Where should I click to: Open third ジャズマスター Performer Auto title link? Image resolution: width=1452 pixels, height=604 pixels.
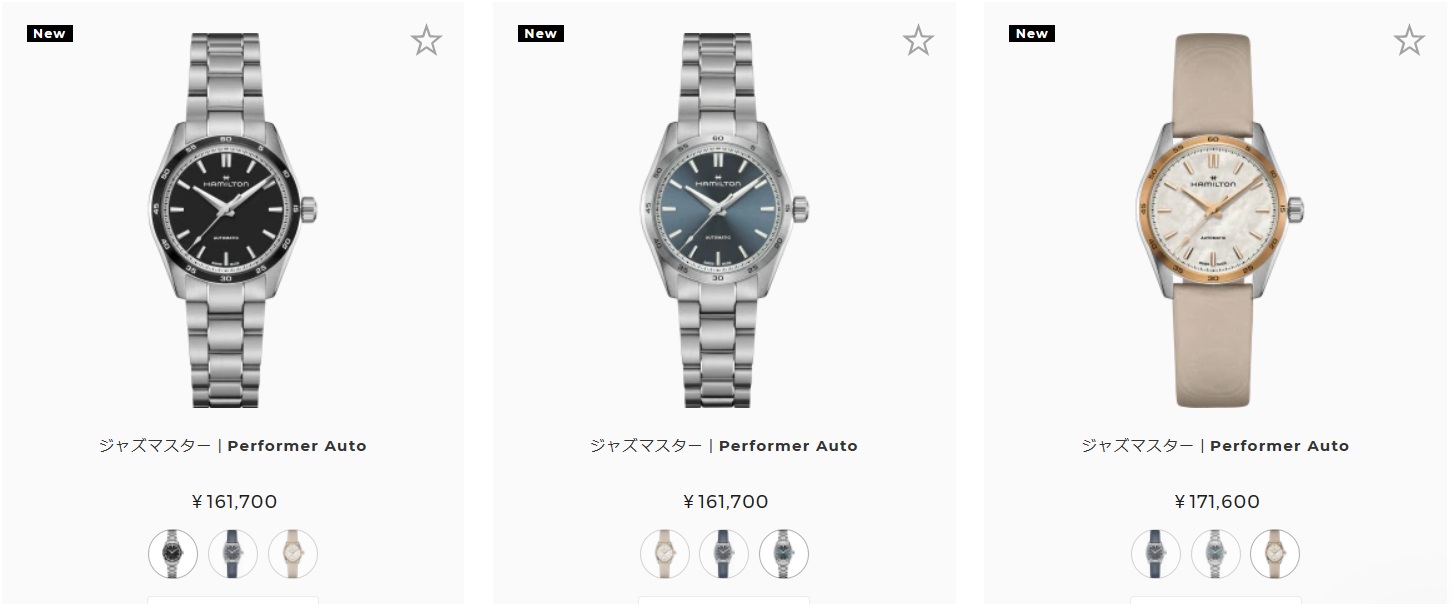[x=1216, y=446]
